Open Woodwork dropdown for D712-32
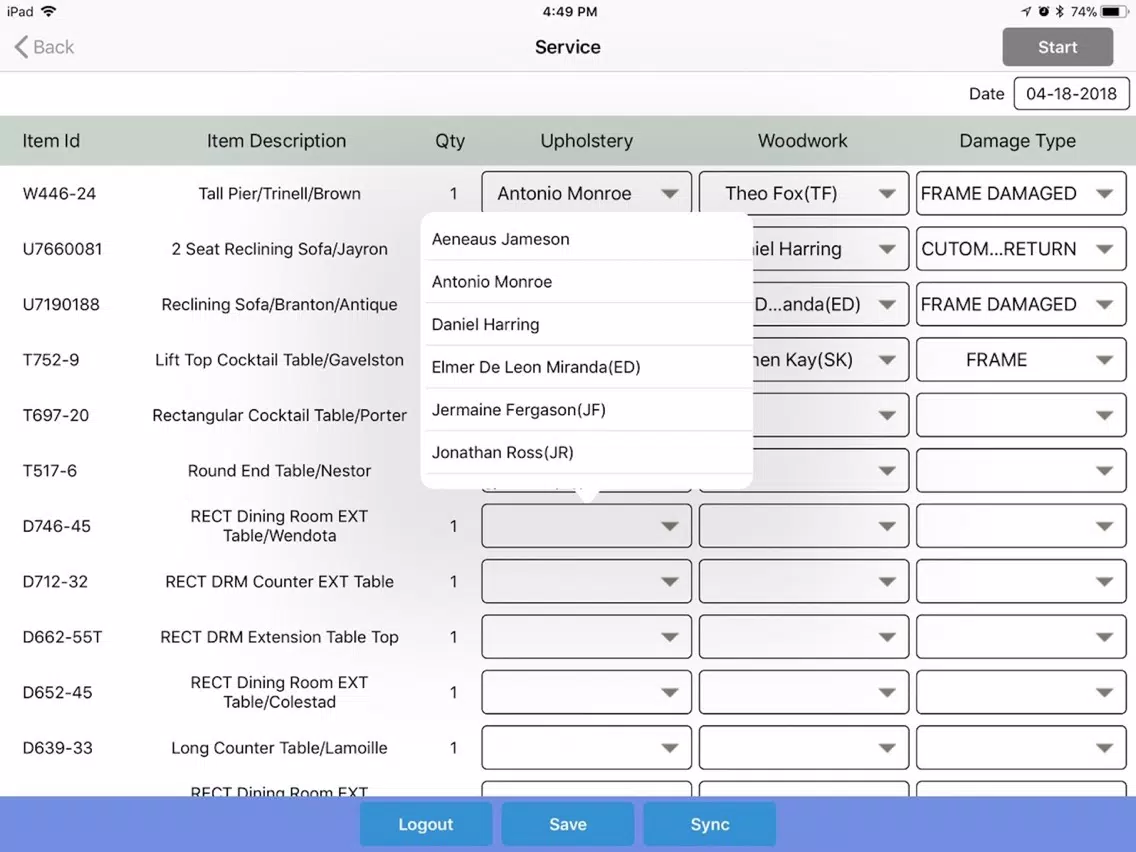1136x852 pixels. (x=803, y=582)
